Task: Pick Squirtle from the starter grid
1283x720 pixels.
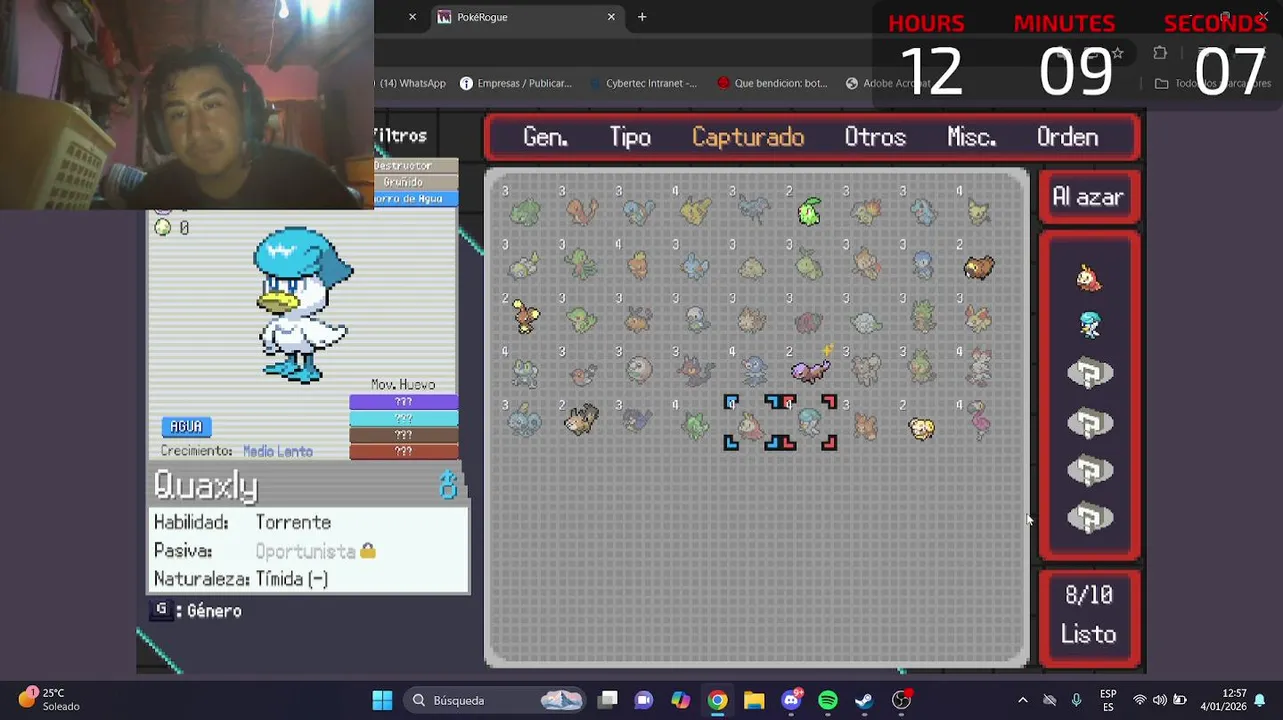Action: tap(639, 211)
